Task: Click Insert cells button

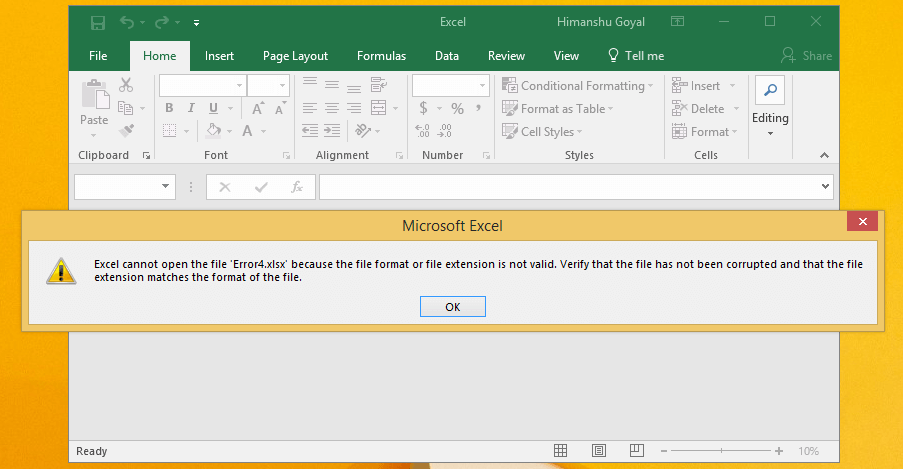Action: 696,86
